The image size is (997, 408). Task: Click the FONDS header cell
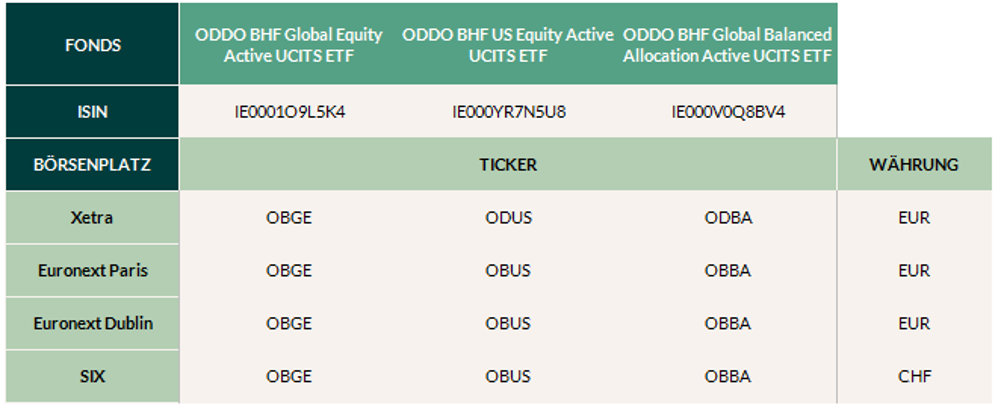pyautogui.click(x=92, y=45)
